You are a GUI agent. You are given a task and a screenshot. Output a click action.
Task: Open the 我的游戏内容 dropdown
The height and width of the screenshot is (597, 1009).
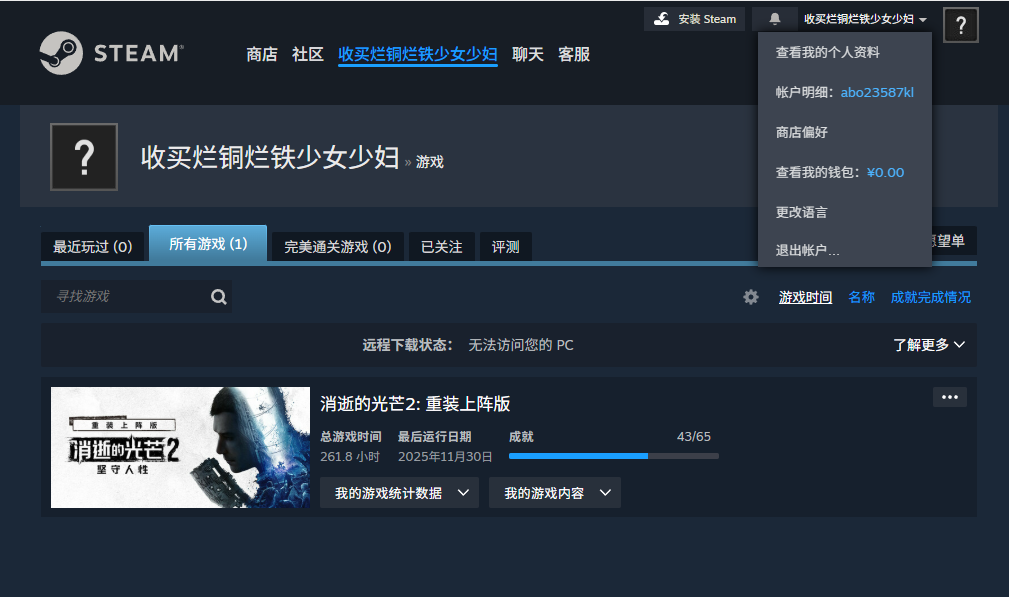click(554, 492)
